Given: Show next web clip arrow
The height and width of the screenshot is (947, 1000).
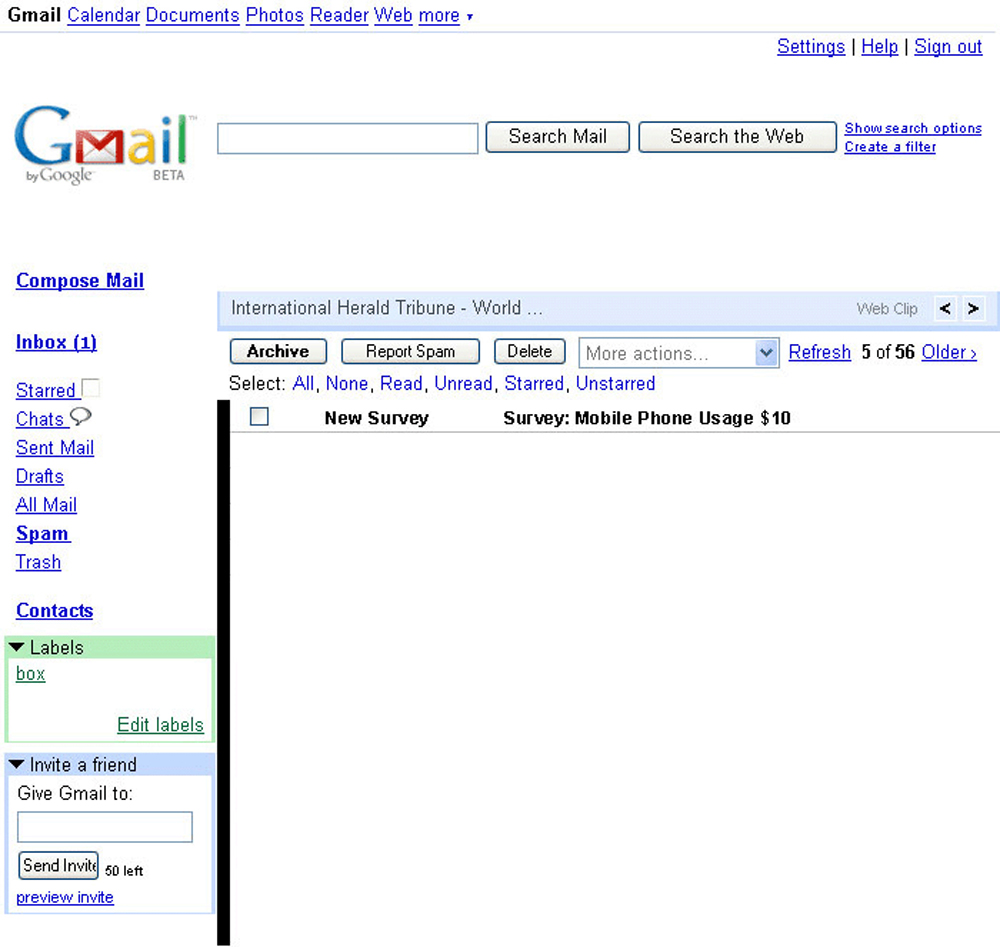Looking at the screenshot, I should coord(973,309).
